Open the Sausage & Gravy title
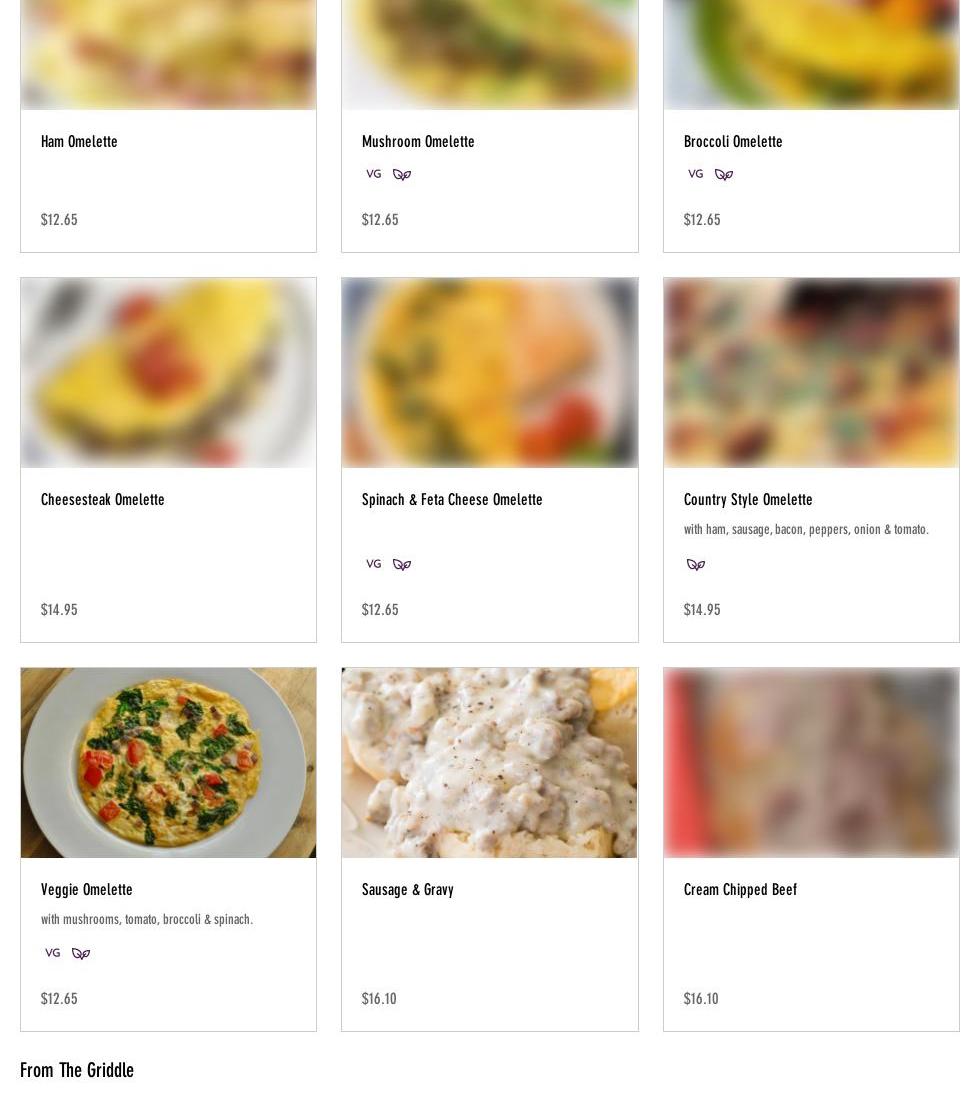The height and width of the screenshot is (1093, 965). coord(407,890)
